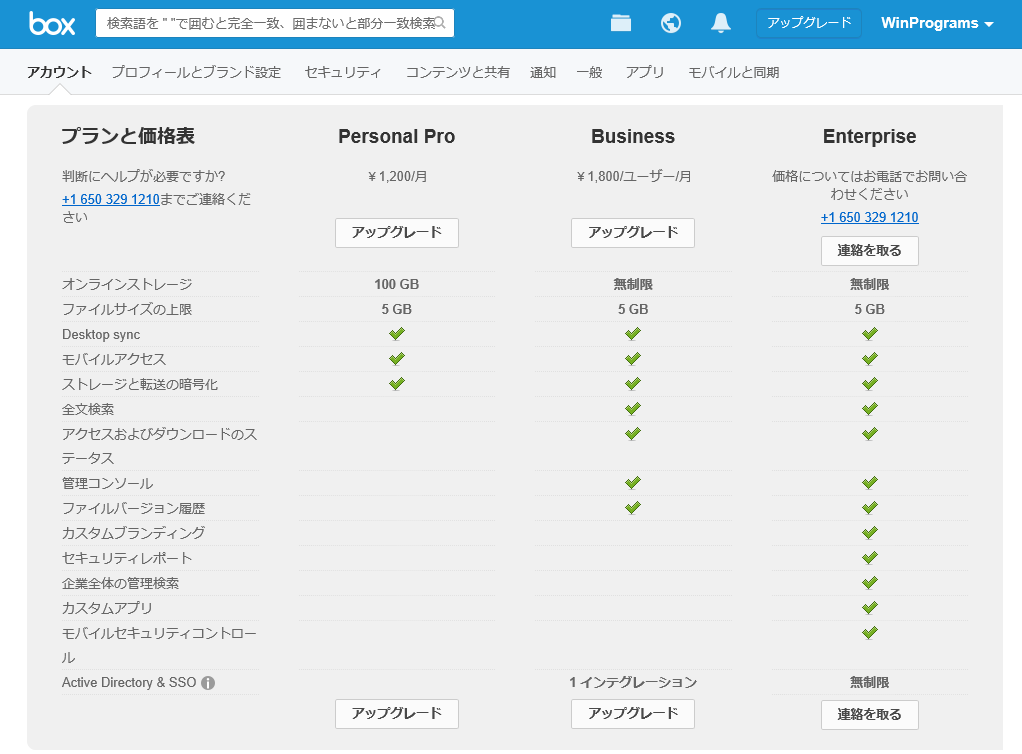The image size is (1022, 754).
Task: Click top 連絡を取る button for Enterprise
Action: (x=869, y=251)
